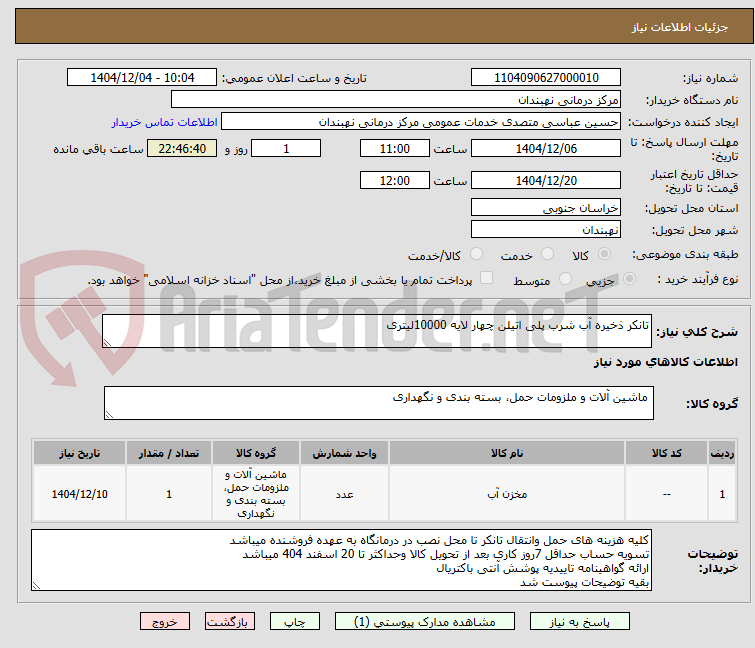Click resize handle of the گروه کالا textarea

pyautogui.click(x=109, y=415)
